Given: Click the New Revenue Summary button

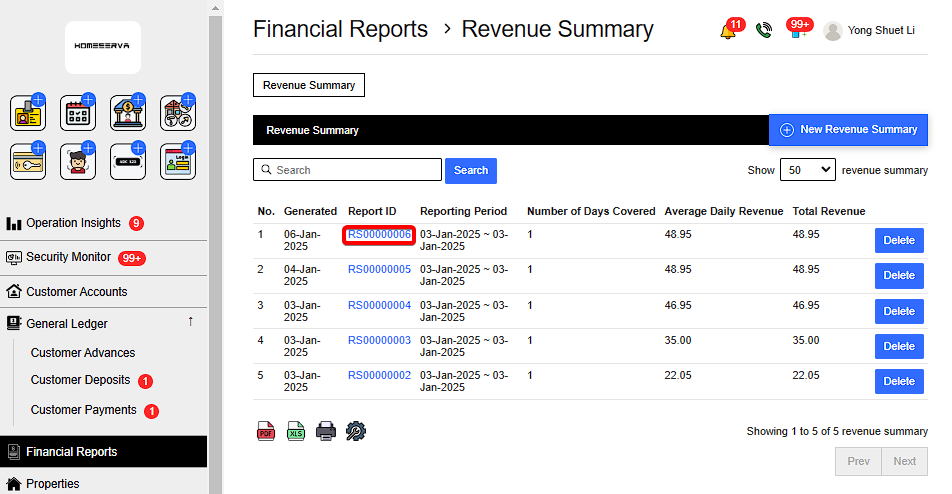Looking at the screenshot, I should click(x=848, y=130).
